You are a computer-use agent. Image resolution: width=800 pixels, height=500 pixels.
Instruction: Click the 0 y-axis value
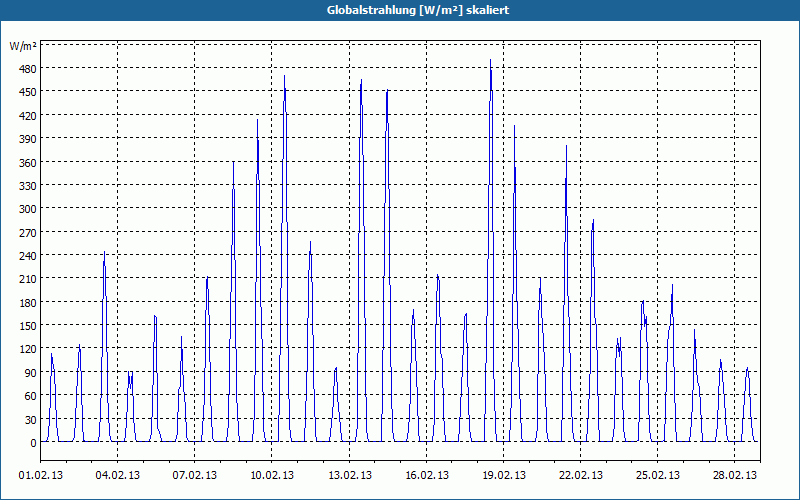(33, 443)
